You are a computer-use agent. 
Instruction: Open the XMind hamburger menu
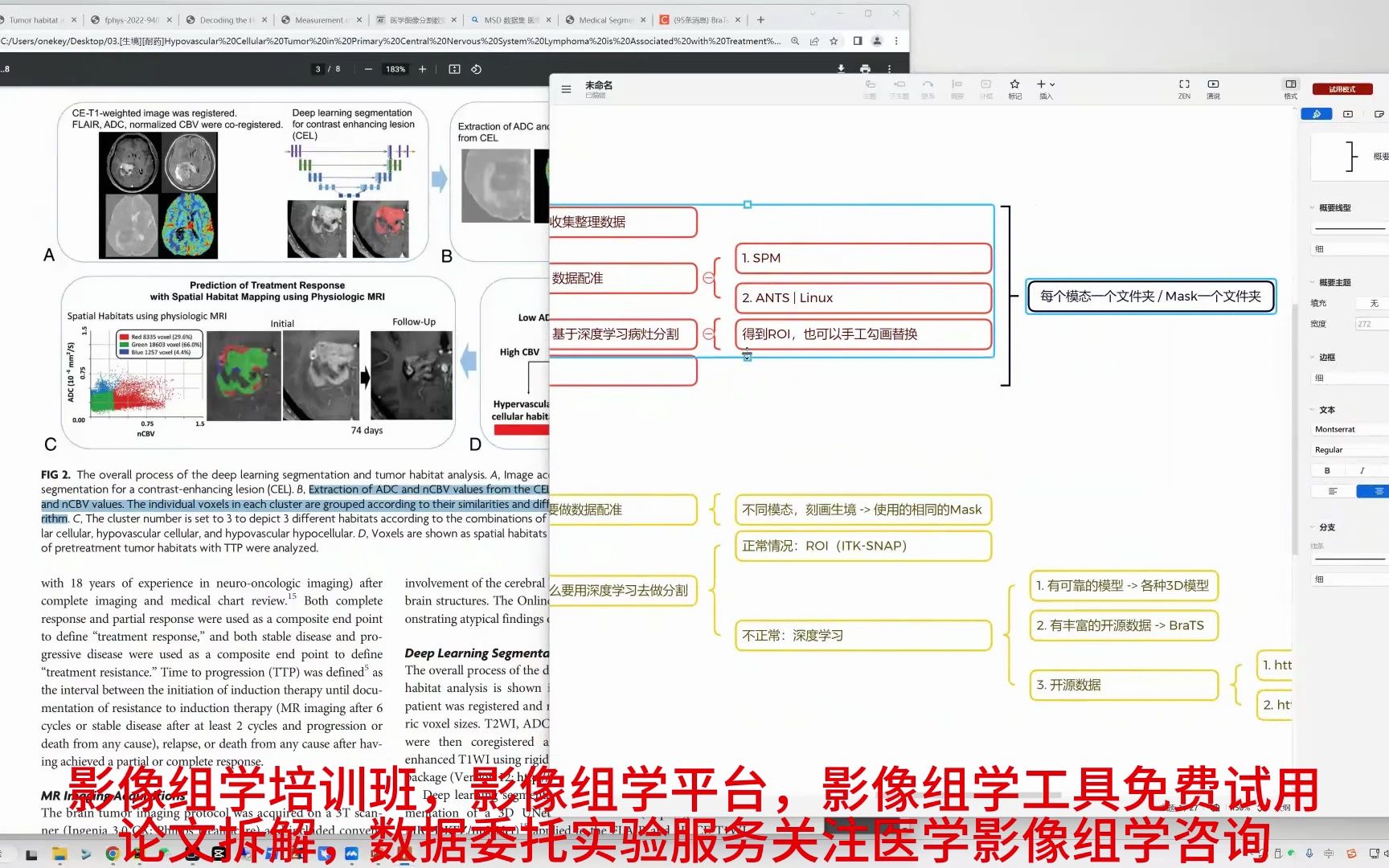click(x=566, y=89)
